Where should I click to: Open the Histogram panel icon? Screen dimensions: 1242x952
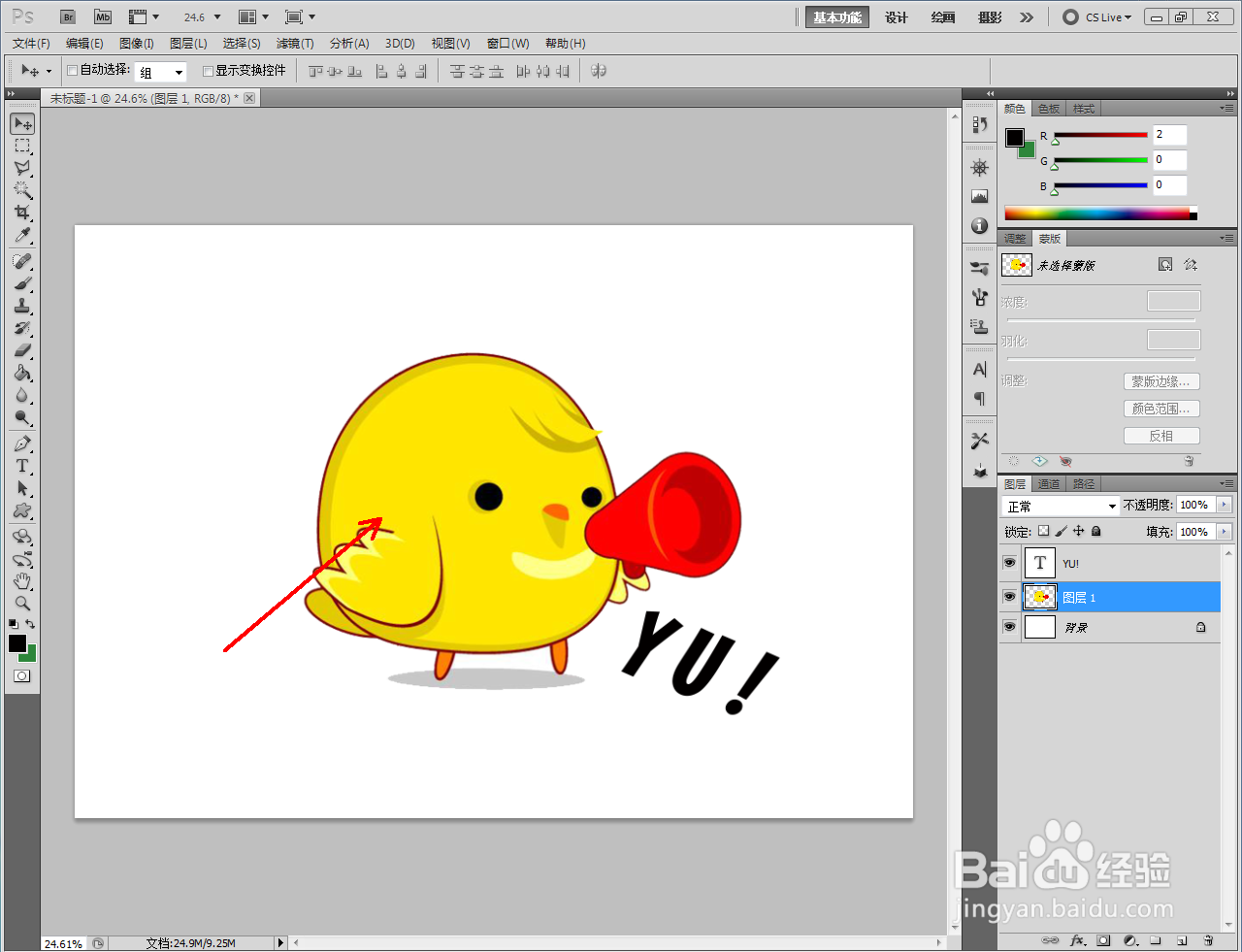point(979,196)
